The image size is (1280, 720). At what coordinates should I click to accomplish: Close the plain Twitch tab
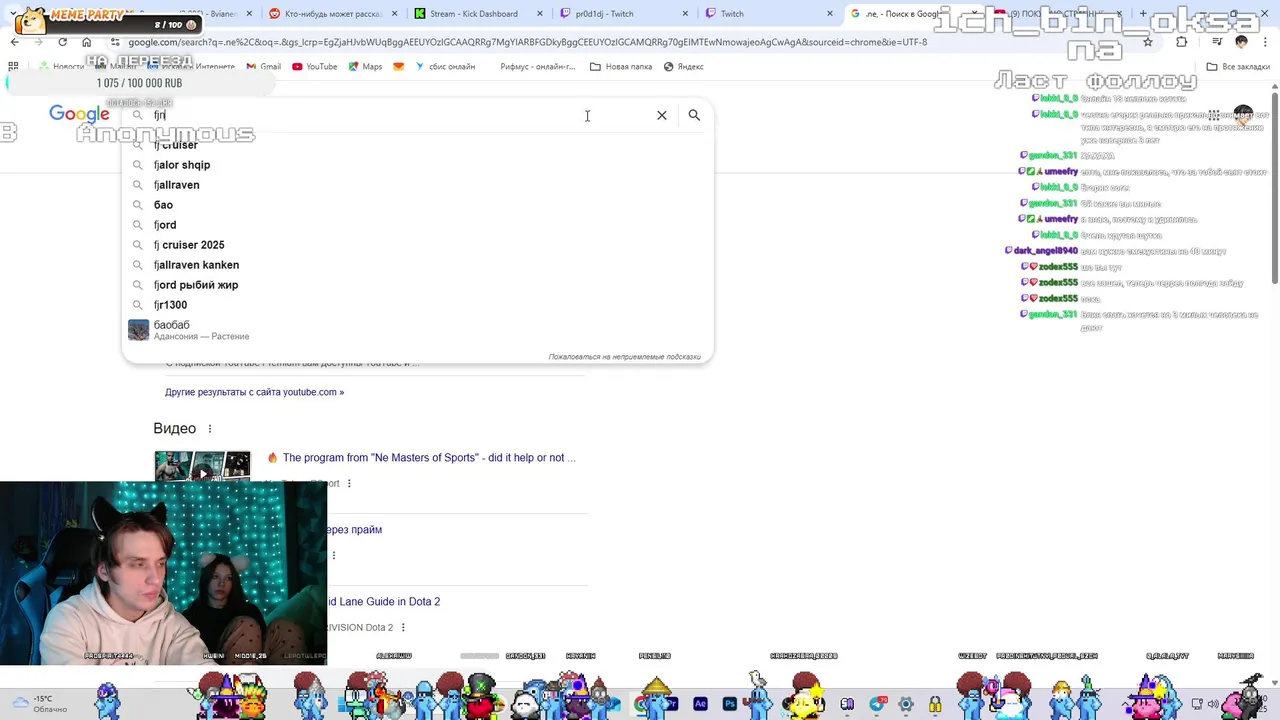point(830,14)
